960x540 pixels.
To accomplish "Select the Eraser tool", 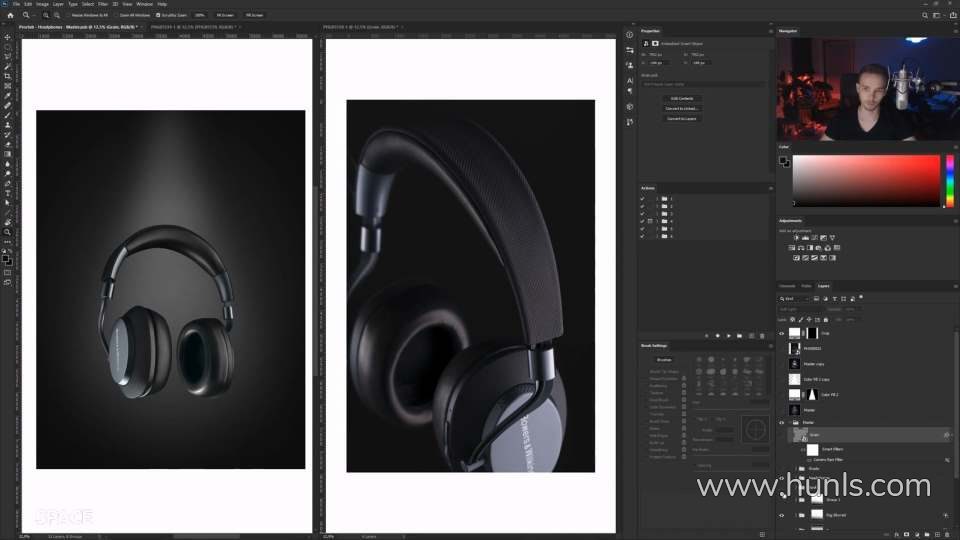I will (7, 144).
